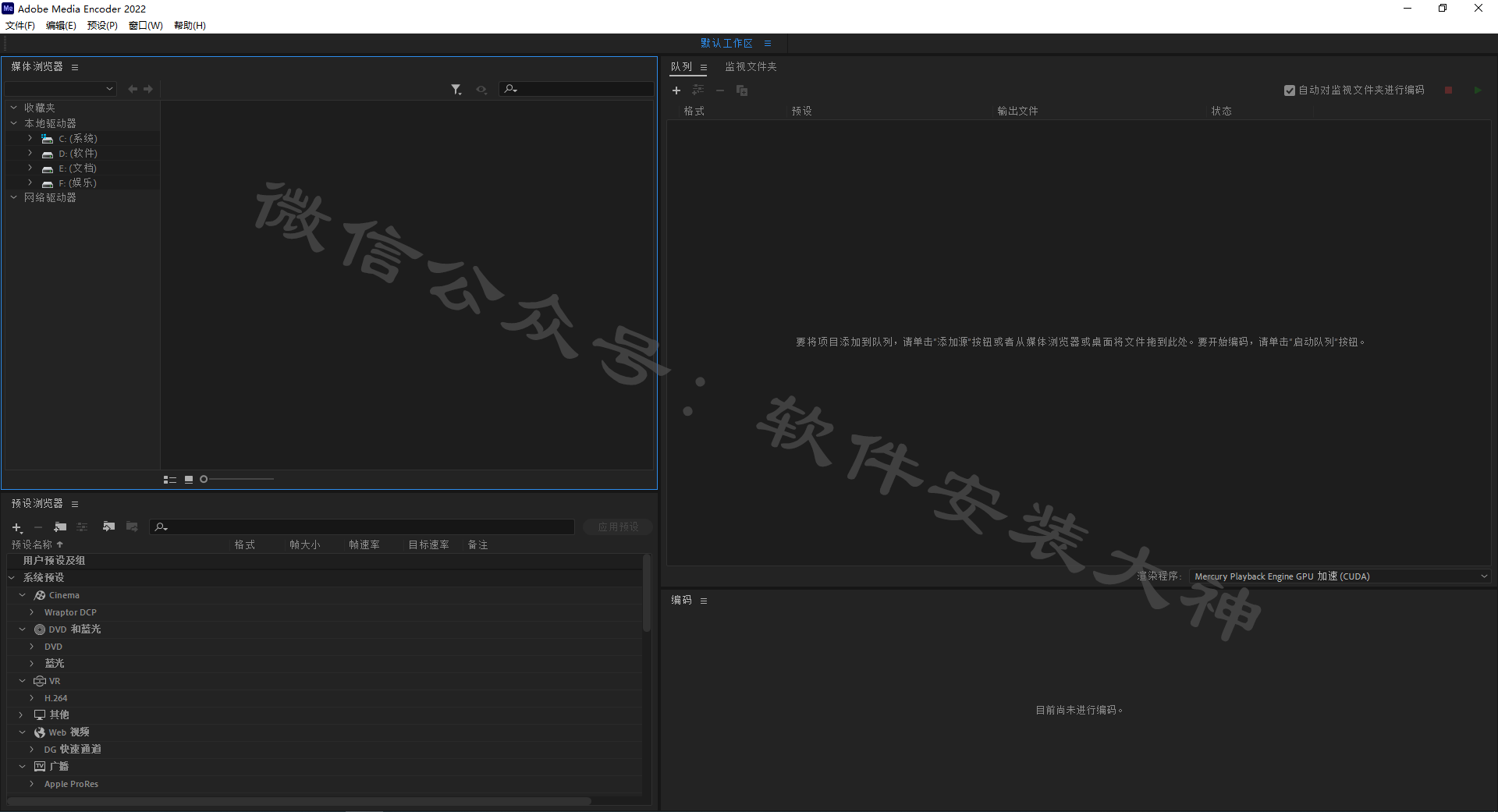Open the queue panel hamburger menu
1498x812 pixels.
click(704, 67)
